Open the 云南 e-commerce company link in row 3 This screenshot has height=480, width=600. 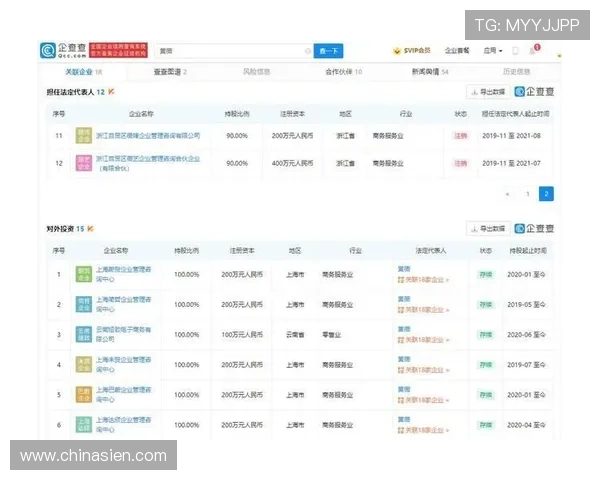(124, 334)
